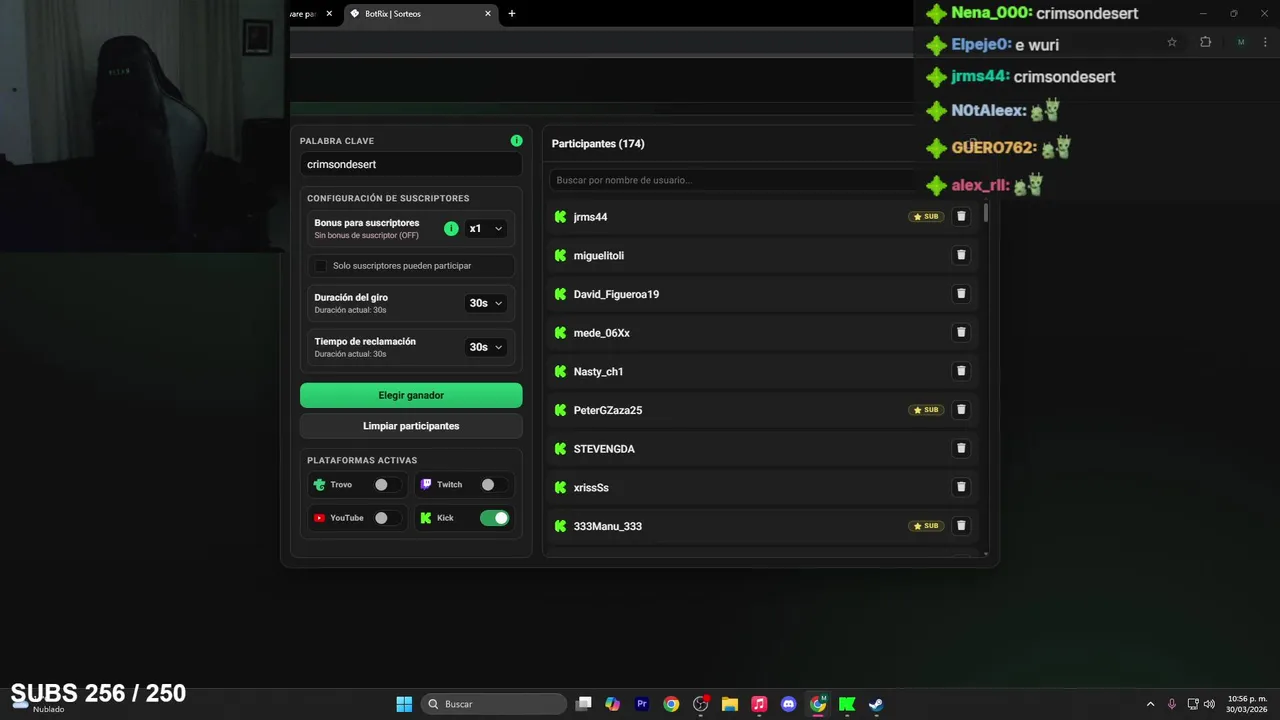
Task: Open the browser extensions puzzle icon
Action: pos(1205,42)
